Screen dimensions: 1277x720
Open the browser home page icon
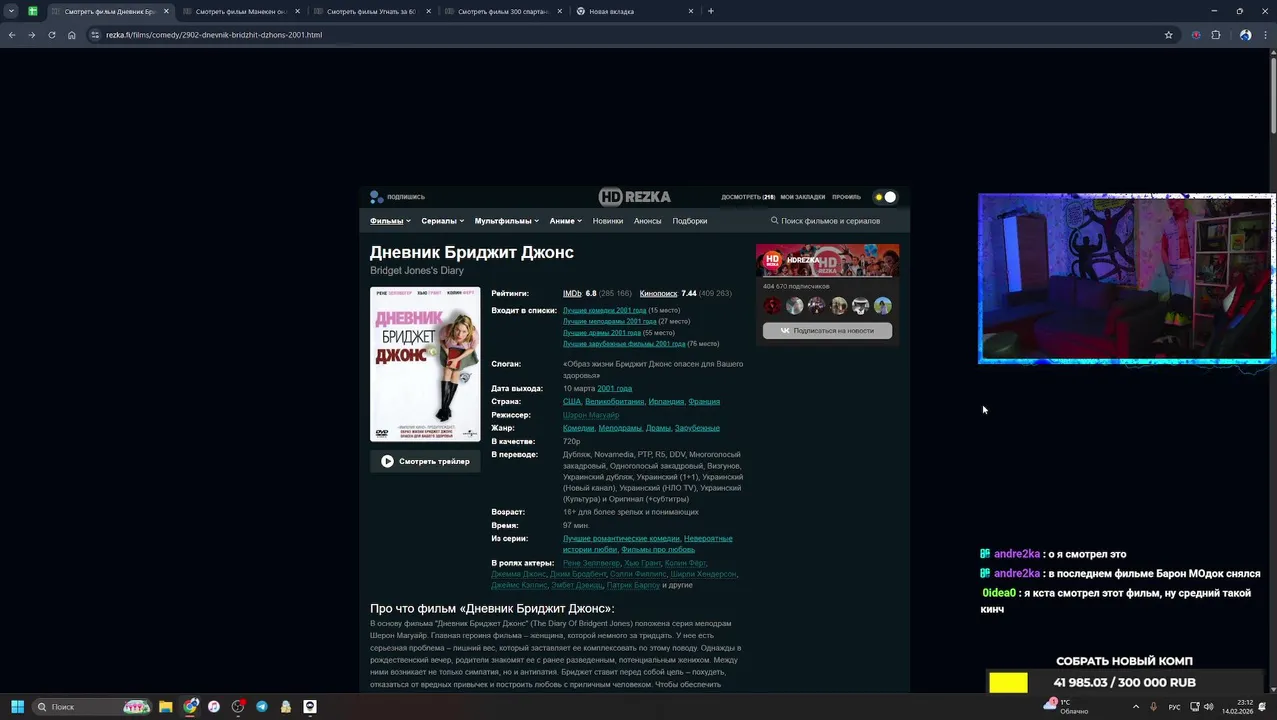click(x=72, y=35)
